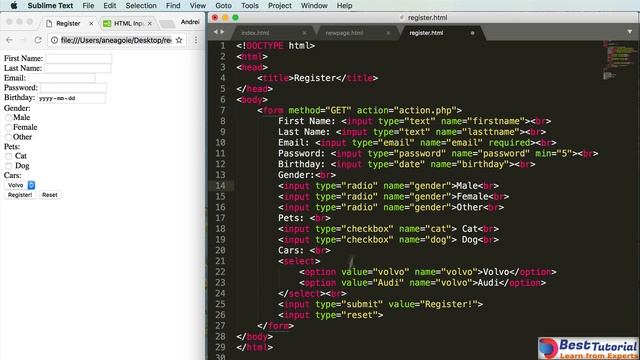Click the unsaved dot on register.html tab
The width and height of the screenshot is (640, 360).
coord(472,33)
